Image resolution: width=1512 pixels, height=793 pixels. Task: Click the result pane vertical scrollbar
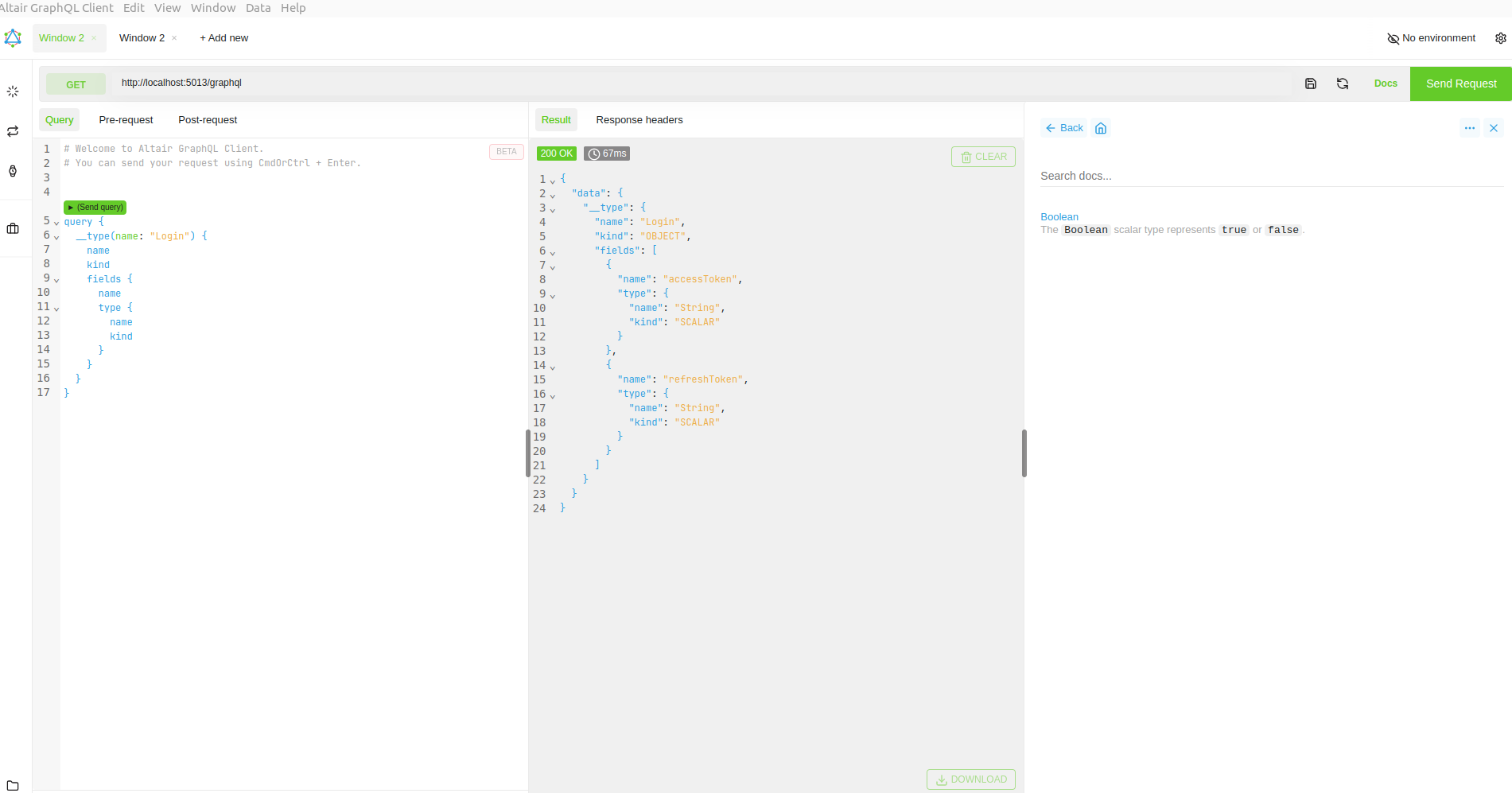(1024, 453)
